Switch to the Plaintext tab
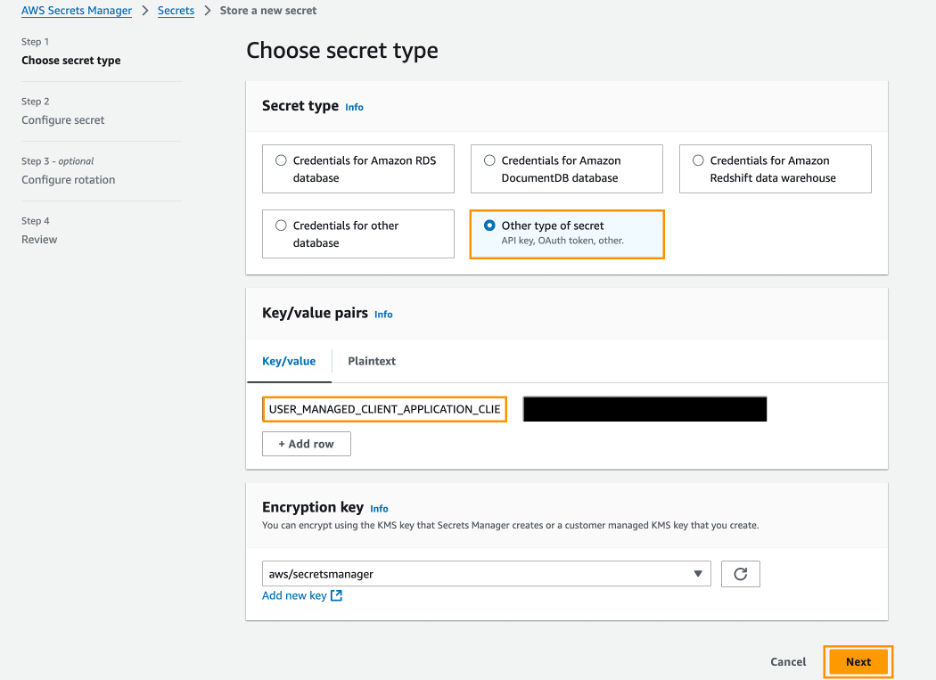Screen dimensions: 936x680 372,361
